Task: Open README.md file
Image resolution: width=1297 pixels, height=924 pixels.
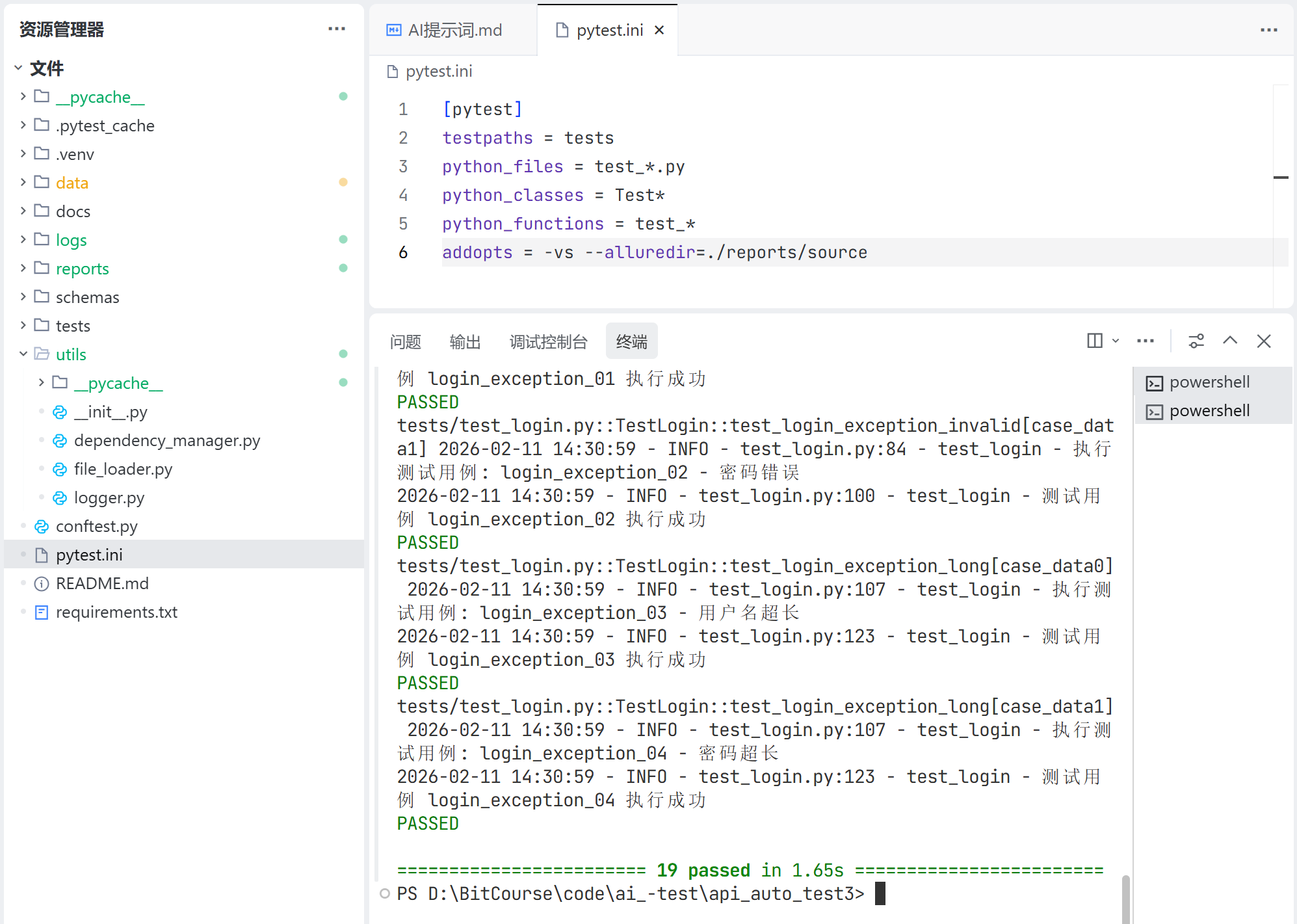Action: [102, 583]
